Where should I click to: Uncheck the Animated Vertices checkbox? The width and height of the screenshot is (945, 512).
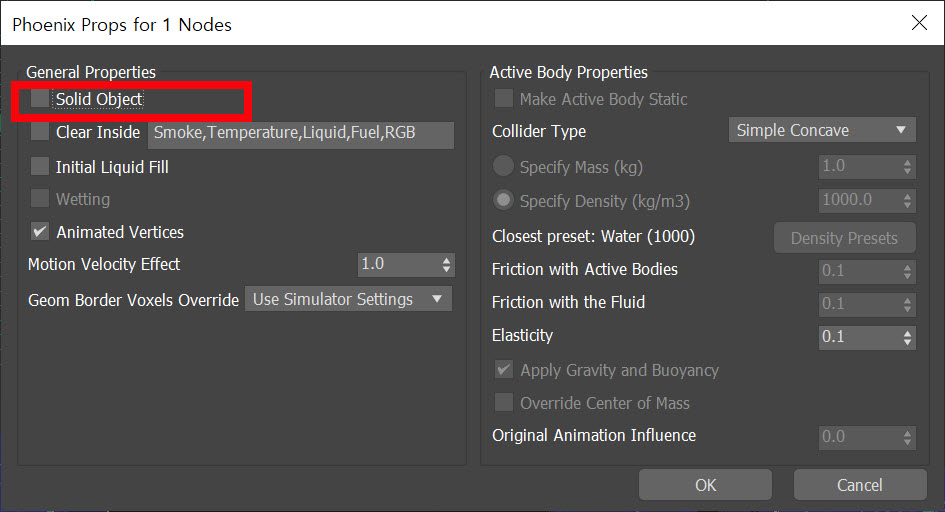click(x=40, y=231)
